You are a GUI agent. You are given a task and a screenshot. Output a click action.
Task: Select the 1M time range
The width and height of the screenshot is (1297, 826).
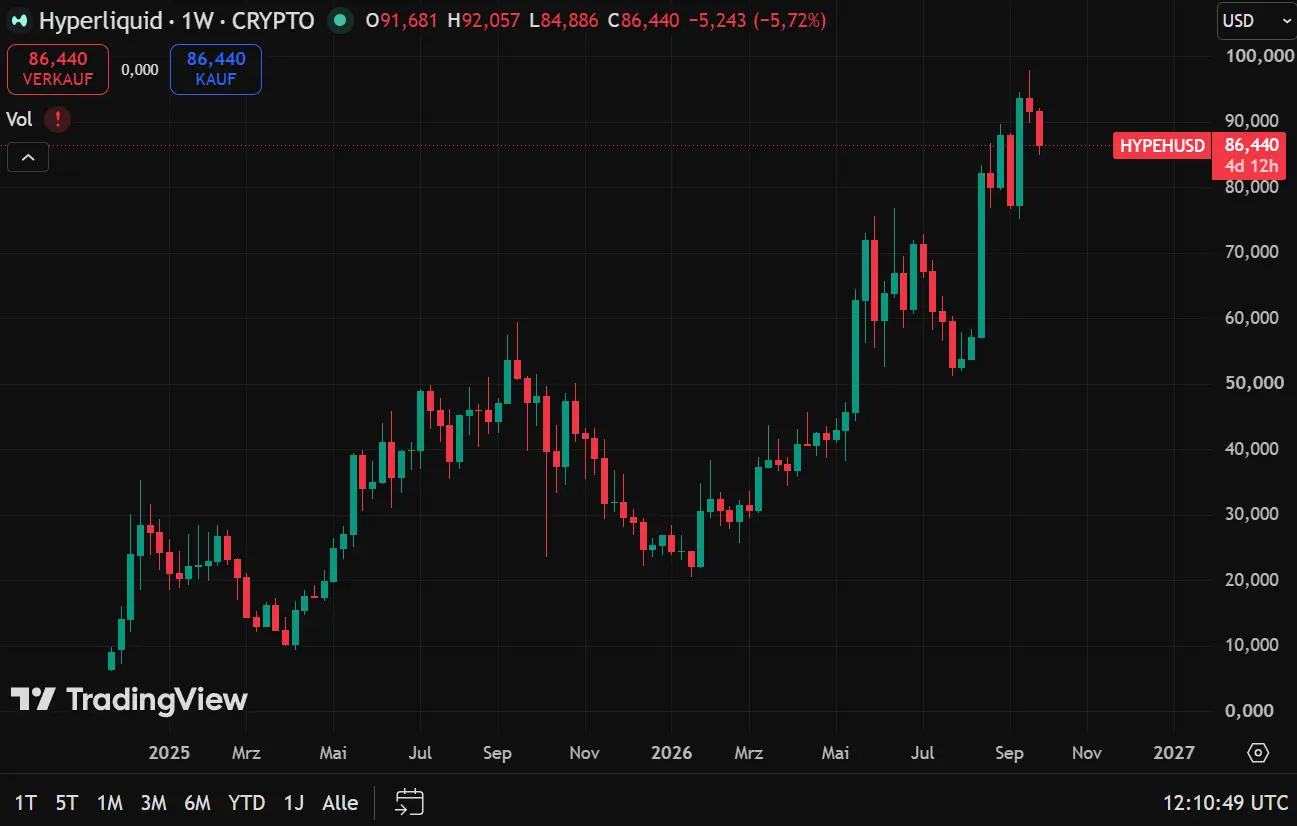[110, 802]
